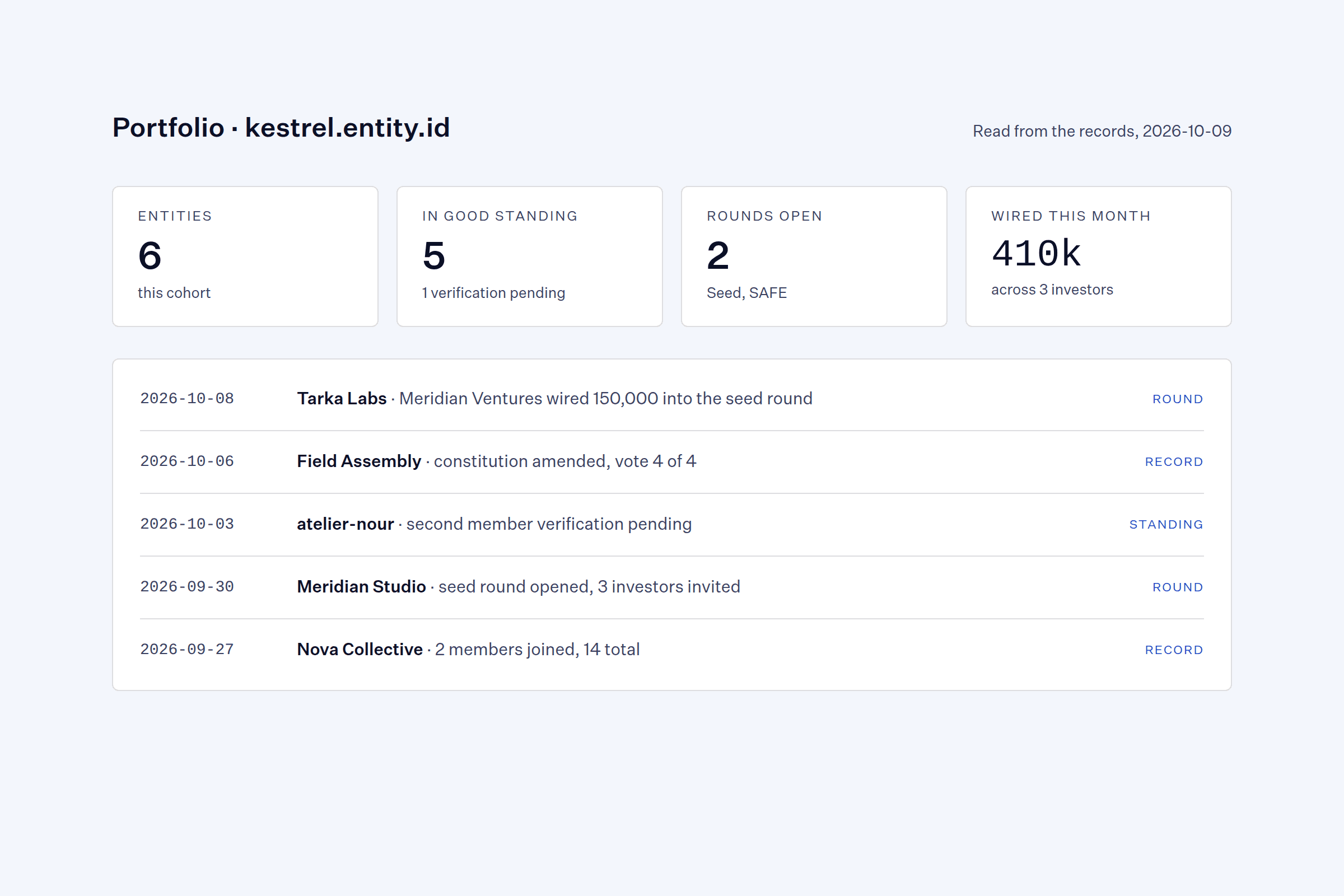Click RECORD tag on Nova Collective row
The width and height of the screenshot is (1344, 896).
[x=1174, y=650]
